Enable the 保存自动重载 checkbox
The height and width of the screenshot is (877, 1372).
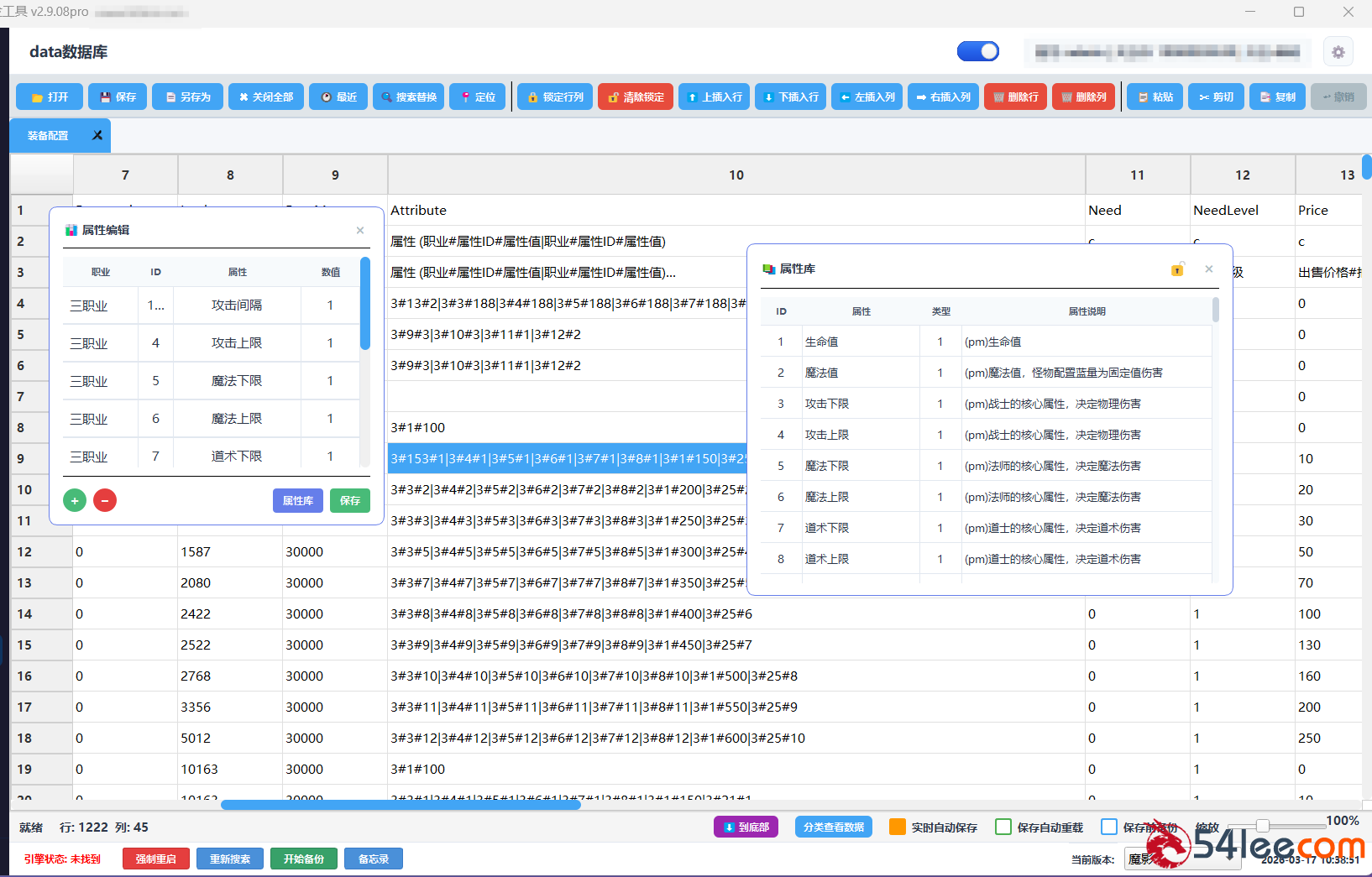pyautogui.click(x=1003, y=827)
